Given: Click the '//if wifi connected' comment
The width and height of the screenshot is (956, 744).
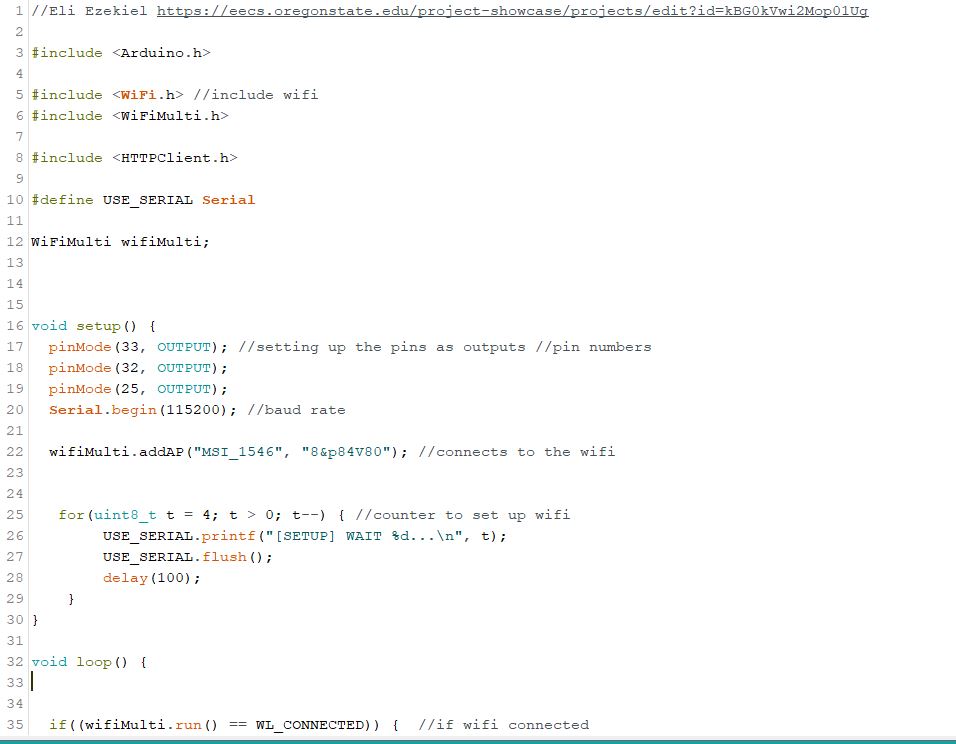Looking at the screenshot, I should tap(504, 725).
